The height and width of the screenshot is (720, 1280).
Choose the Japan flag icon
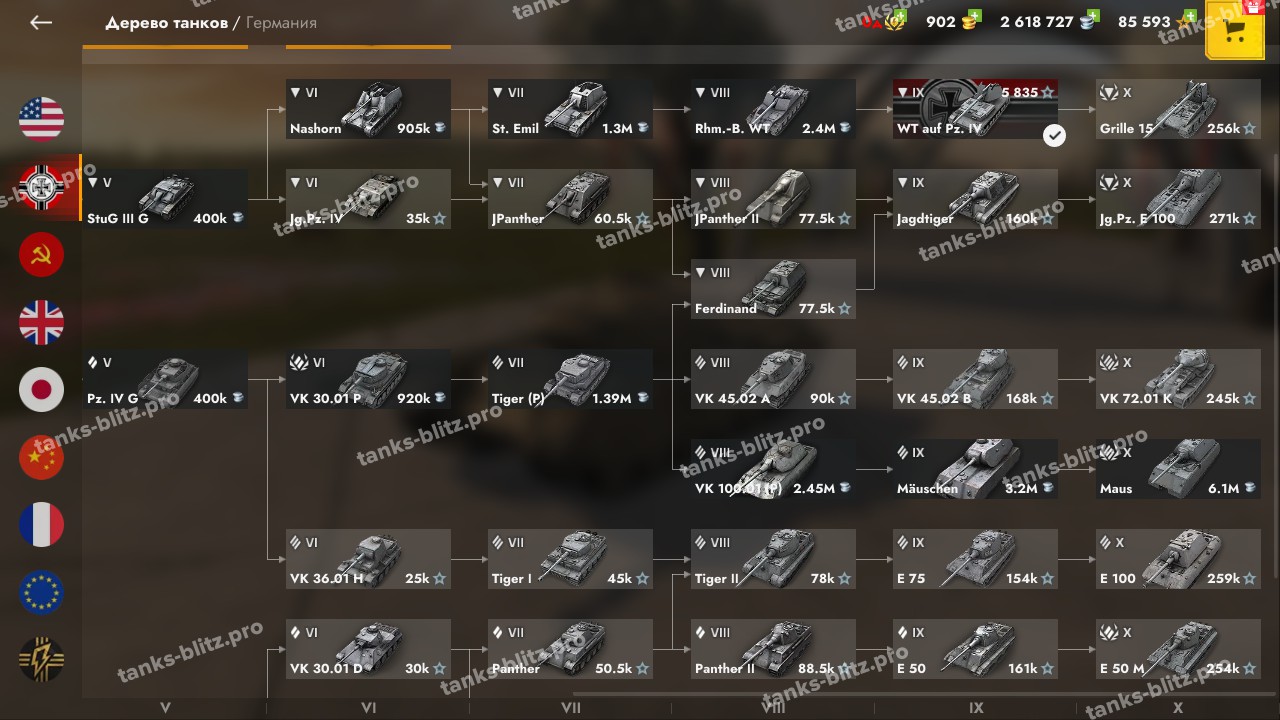[x=41, y=390]
